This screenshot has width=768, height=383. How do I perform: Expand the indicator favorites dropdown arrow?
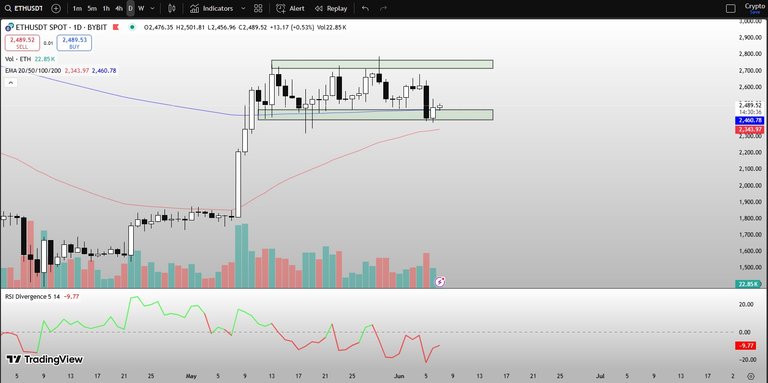tap(243, 8)
